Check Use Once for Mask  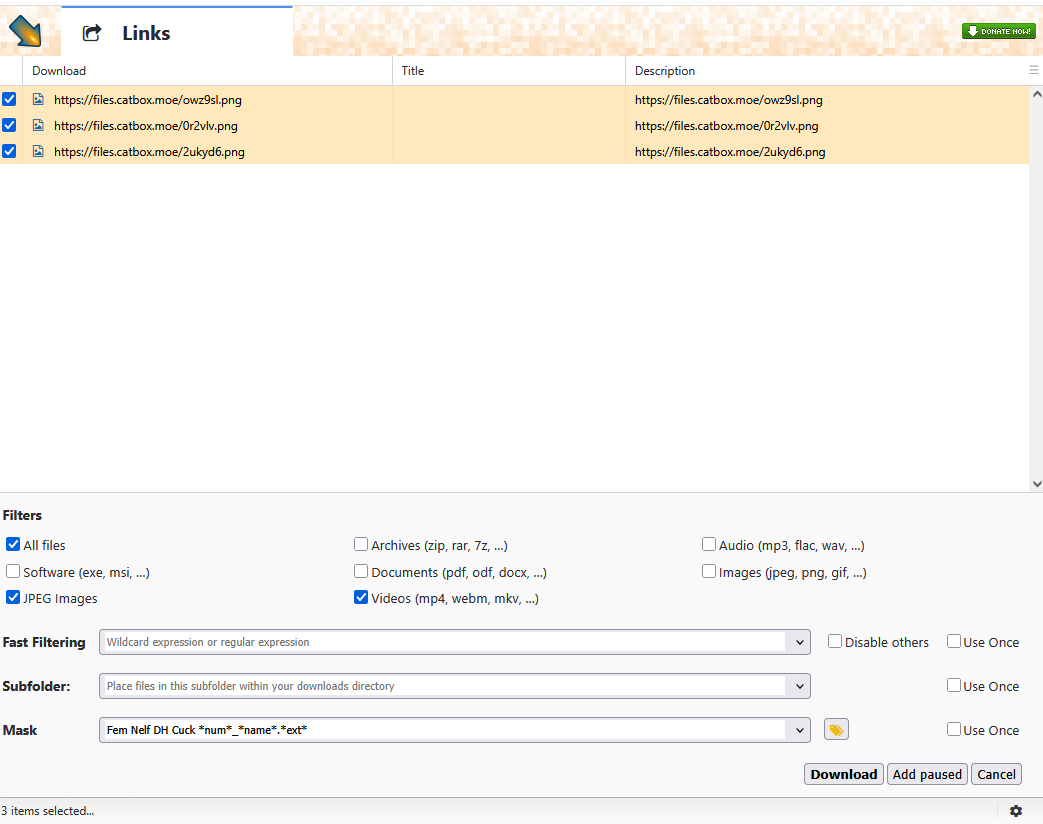pos(954,730)
